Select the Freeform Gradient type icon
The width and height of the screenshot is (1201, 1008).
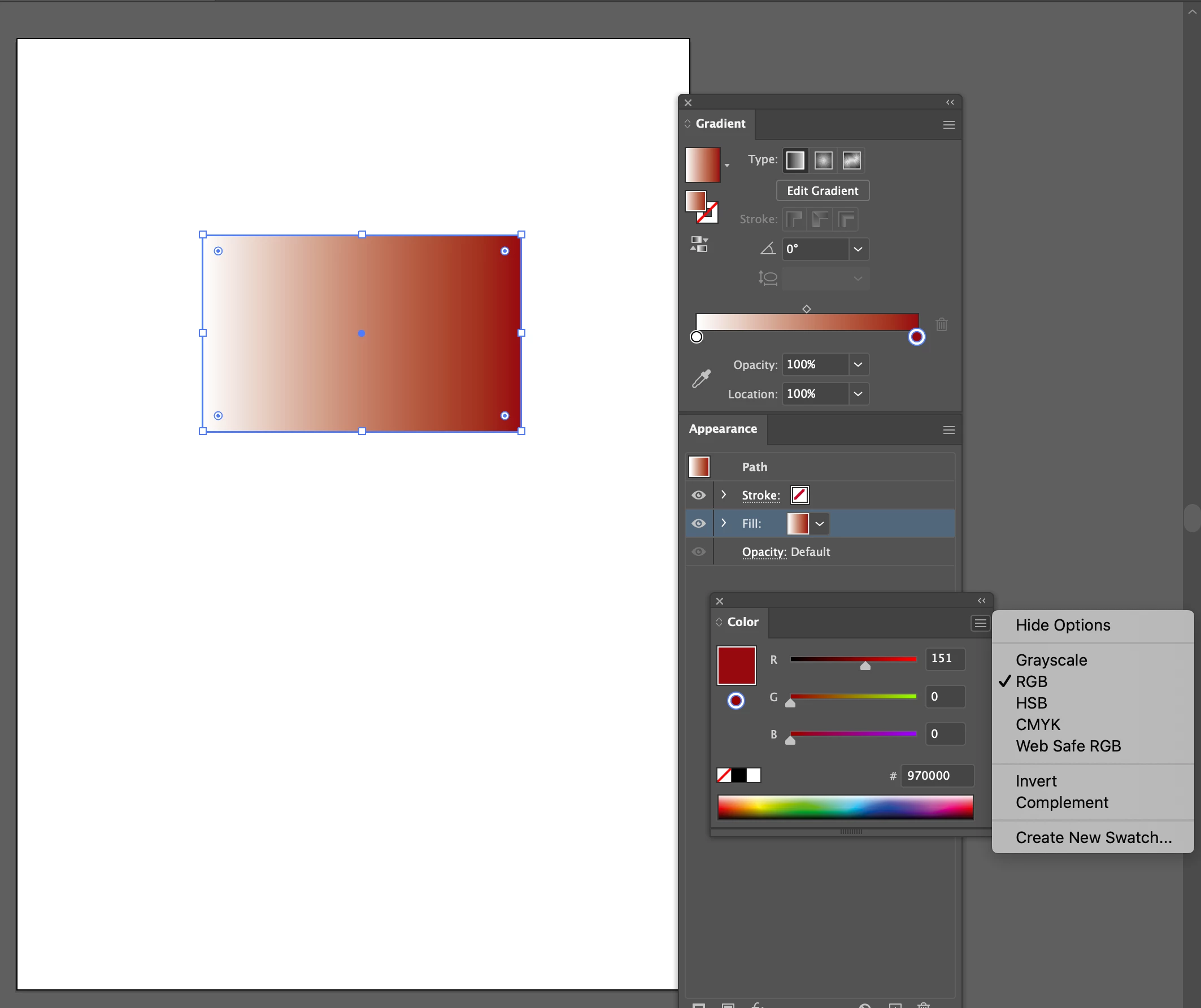point(851,161)
